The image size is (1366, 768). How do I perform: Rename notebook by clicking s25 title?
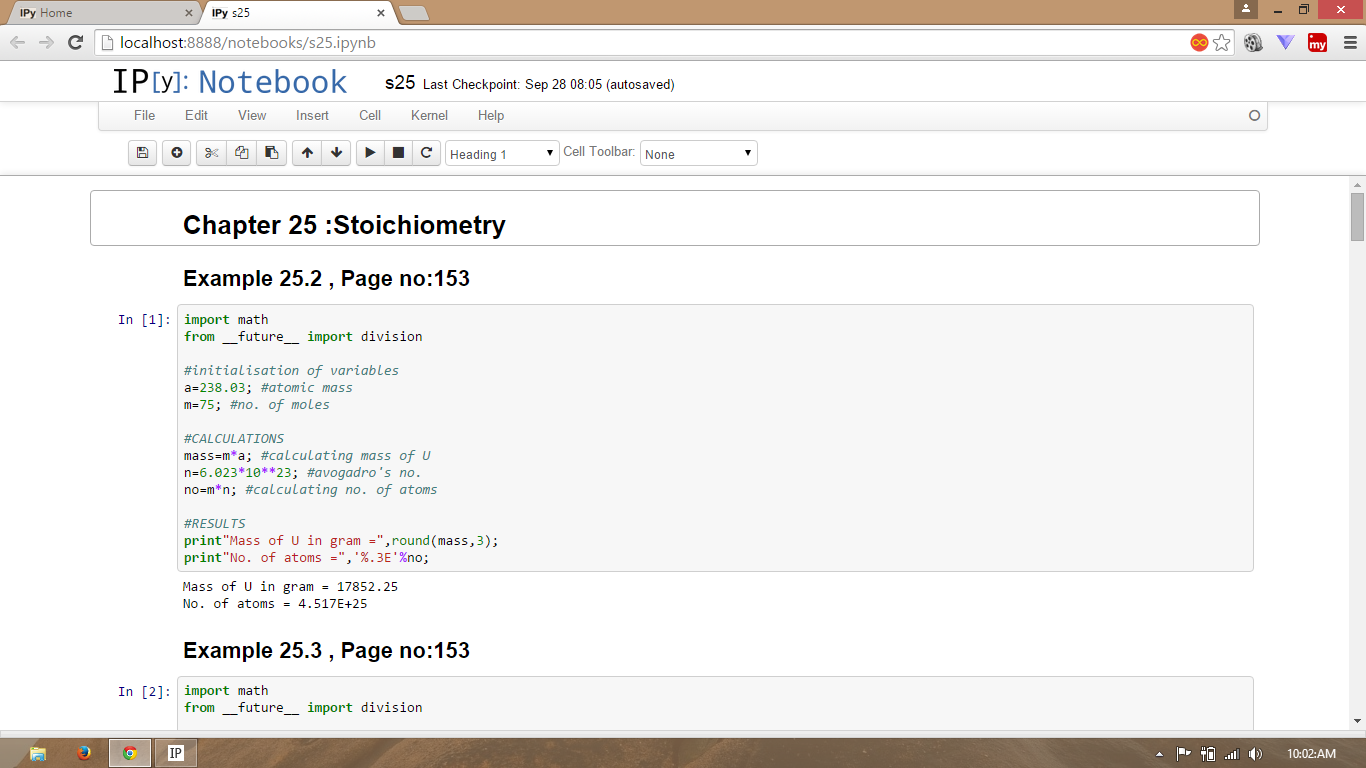pyautogui.click(x=399, y=83)
